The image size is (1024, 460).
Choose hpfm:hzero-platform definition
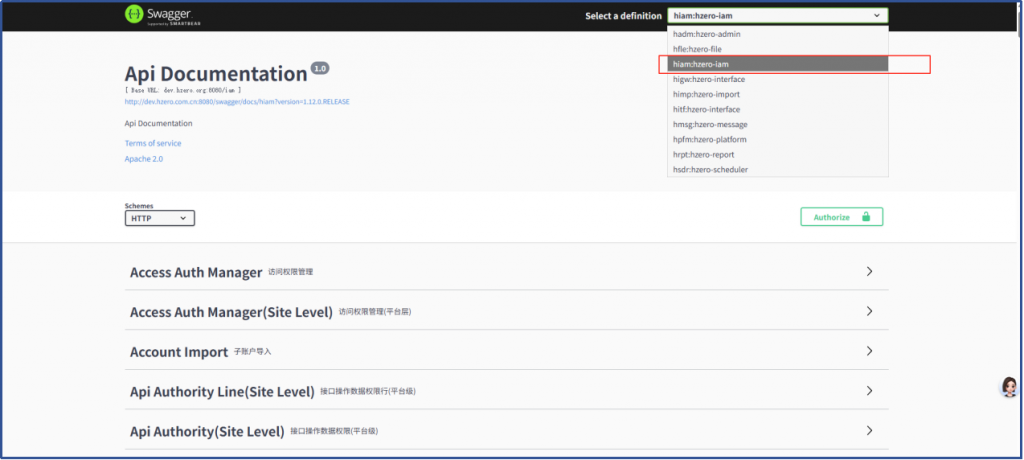click(x=710, y=139)
